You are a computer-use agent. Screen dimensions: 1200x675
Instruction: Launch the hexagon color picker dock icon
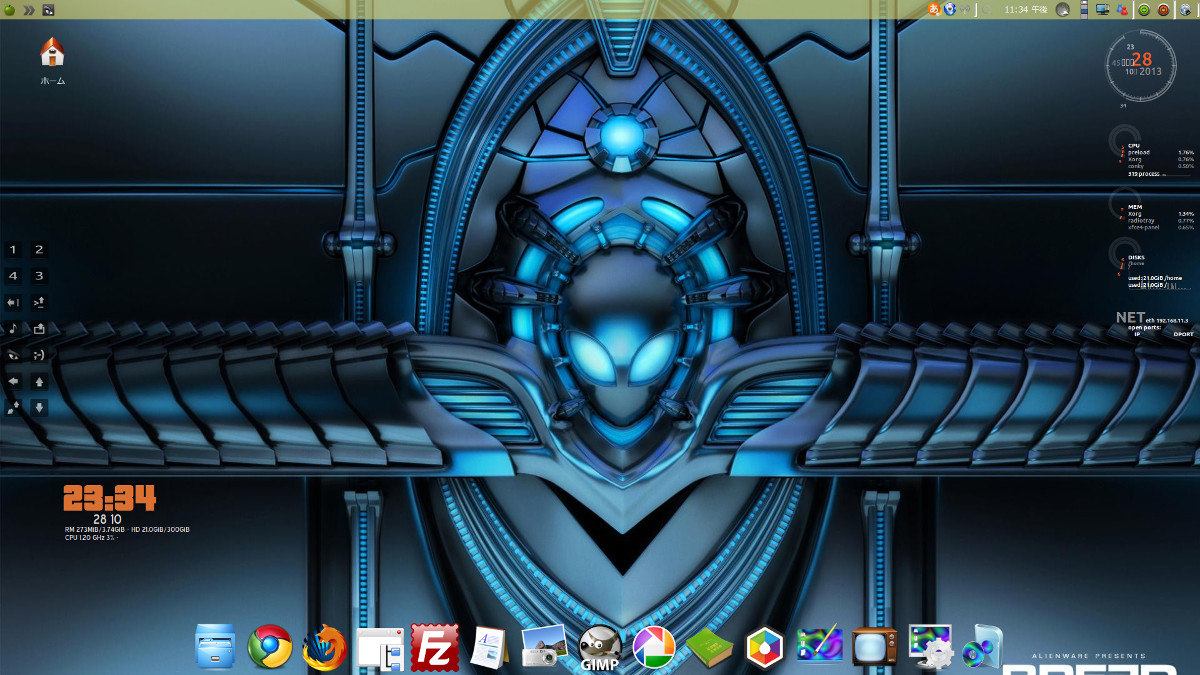pyautogui.click(x=765, y=647)
